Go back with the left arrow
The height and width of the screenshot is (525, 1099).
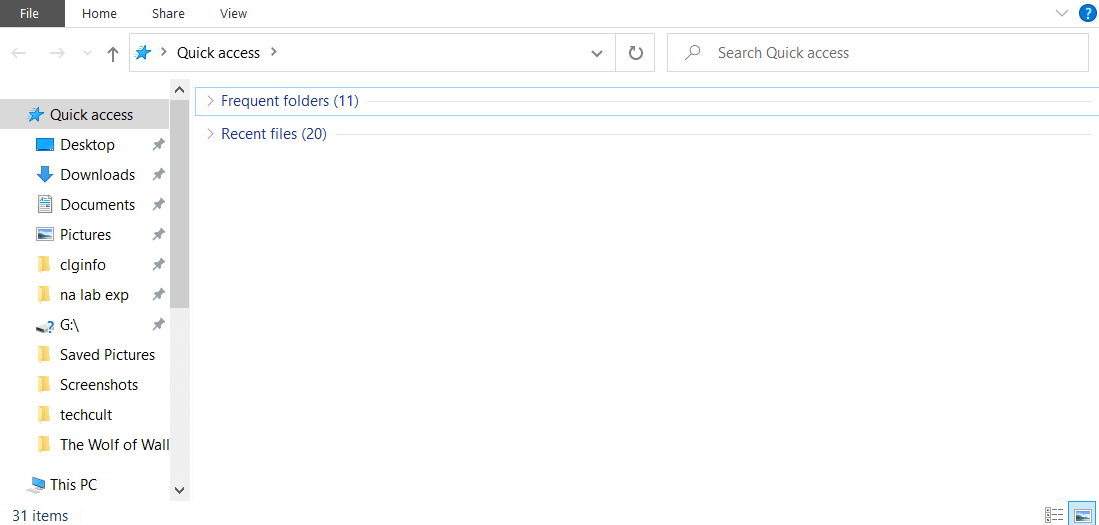tap(19, 53)
